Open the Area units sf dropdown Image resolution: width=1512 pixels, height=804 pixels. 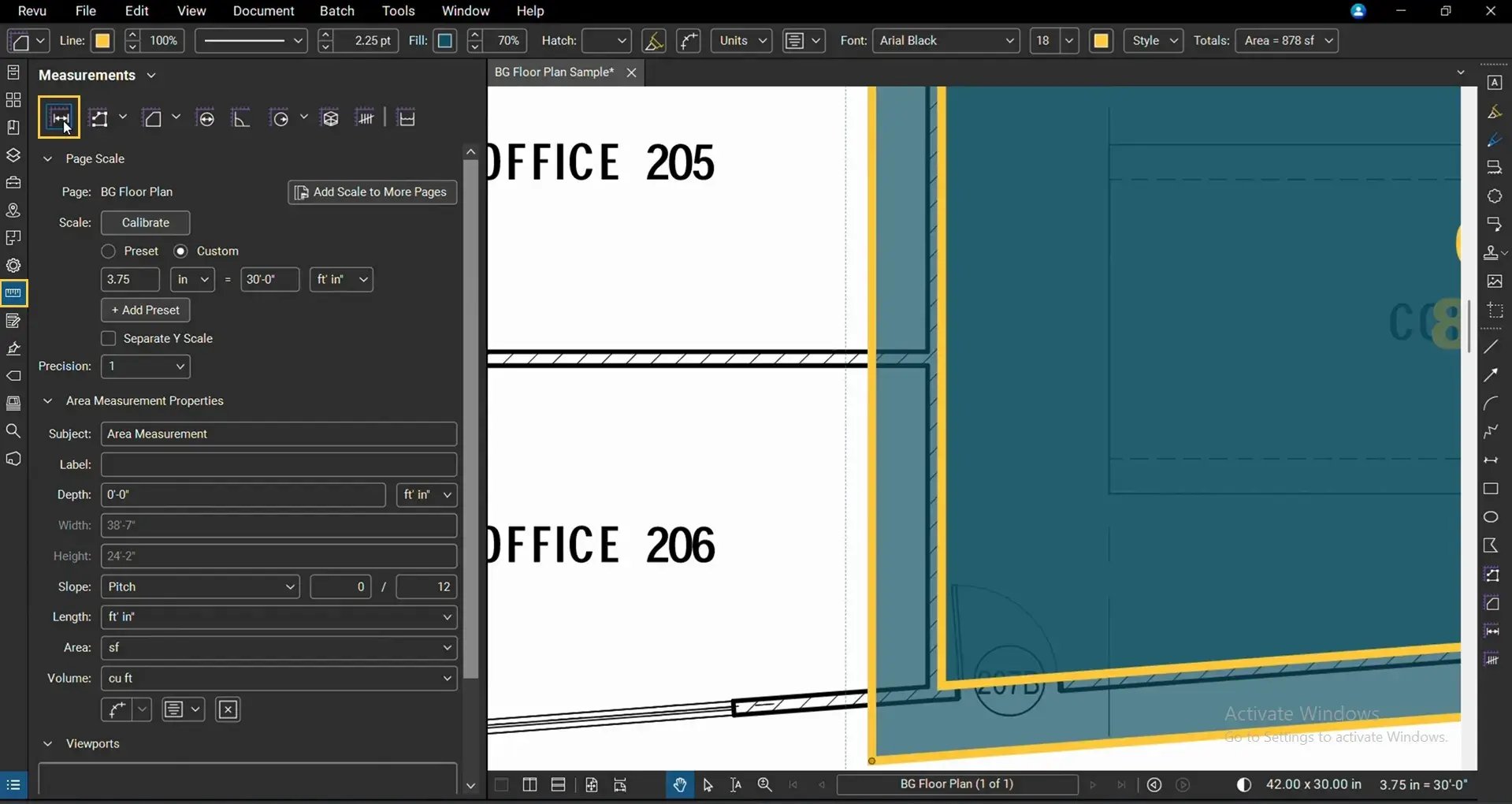click(279, 648)
